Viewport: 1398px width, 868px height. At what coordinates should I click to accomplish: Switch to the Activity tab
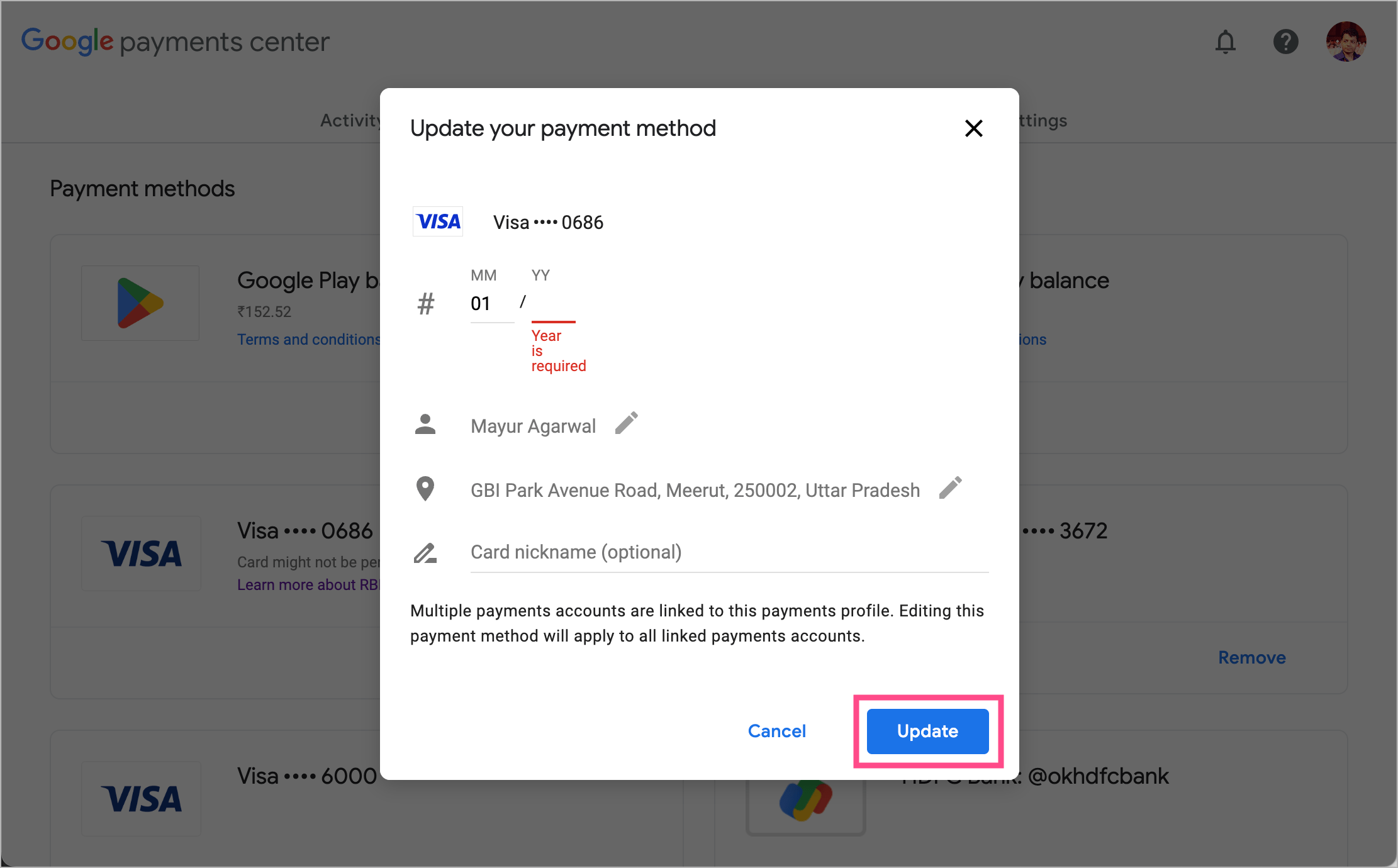pyautogui.click(x=350, y=120)
